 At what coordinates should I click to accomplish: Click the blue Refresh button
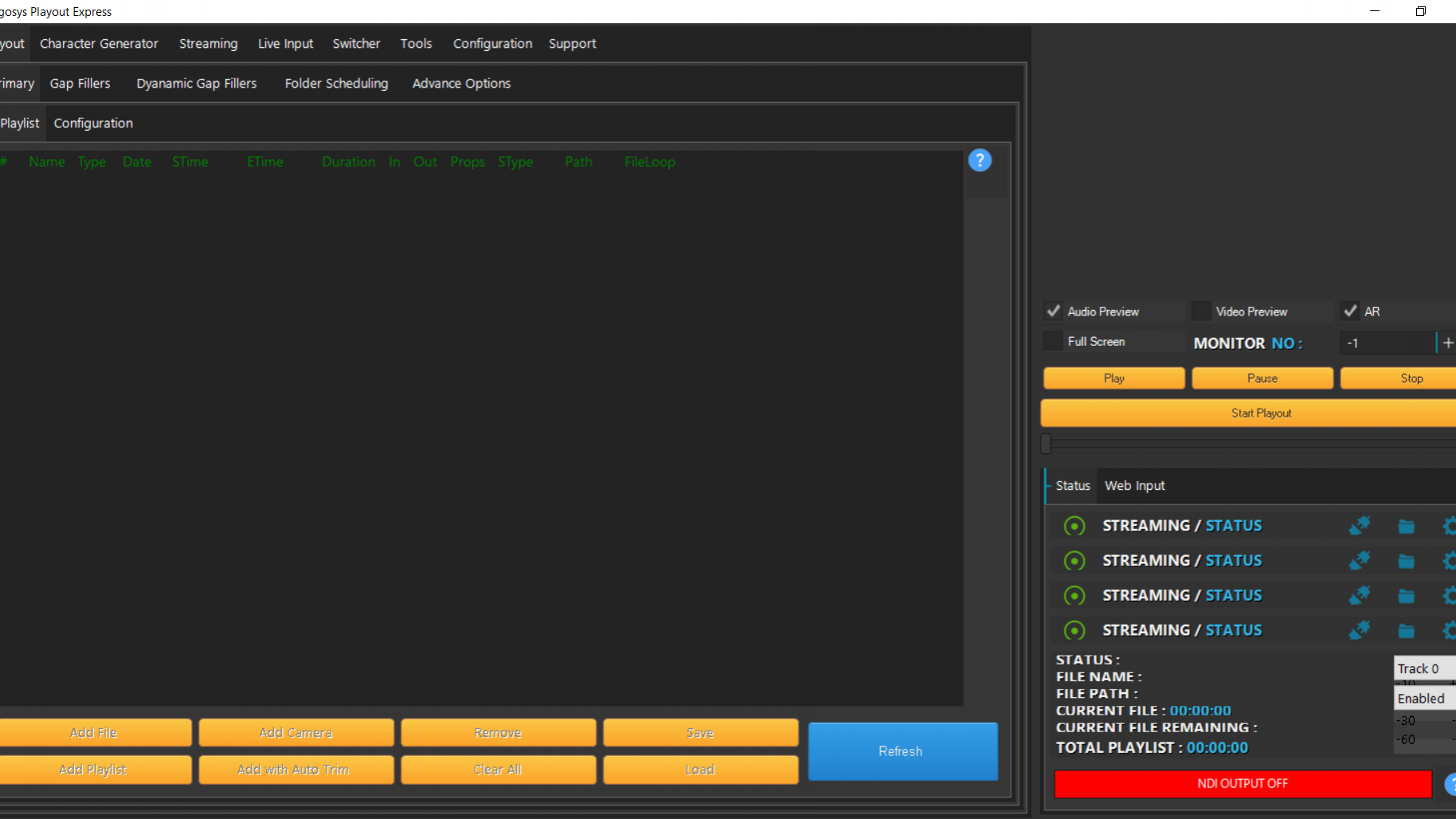[902, 751]
